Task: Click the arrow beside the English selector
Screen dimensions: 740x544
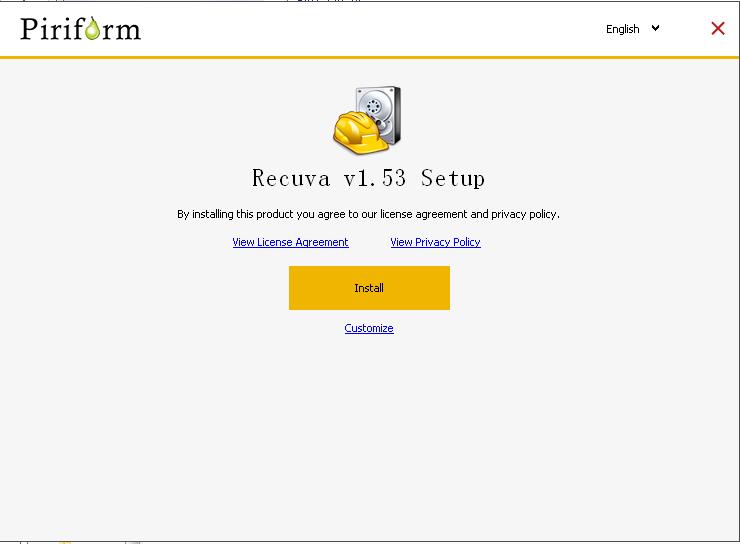Action: (656, 28)
